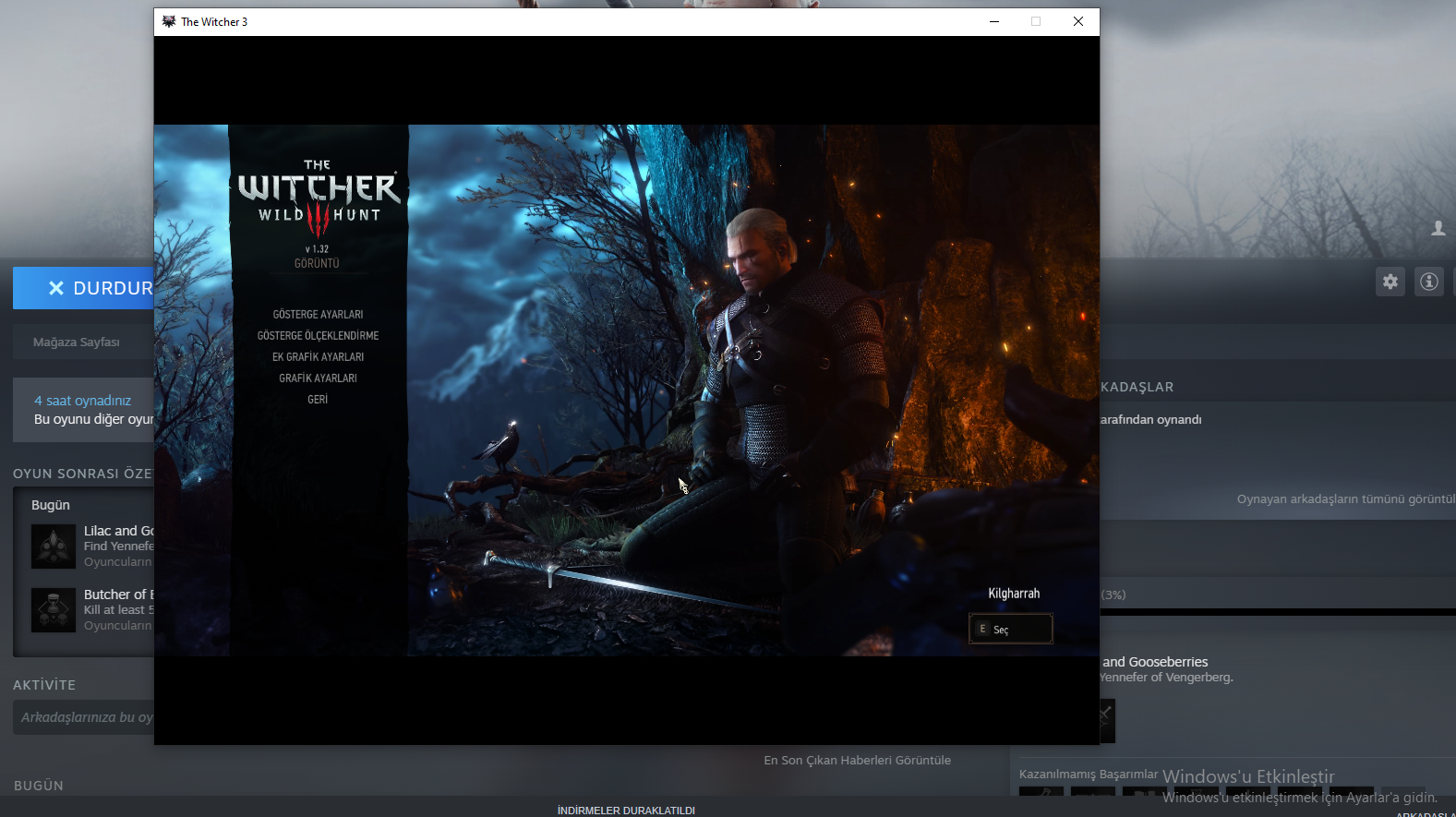Choose GRAFİK AYARLARI from the menu
The height and width of the screenshot is (817, 1456).
318,378
